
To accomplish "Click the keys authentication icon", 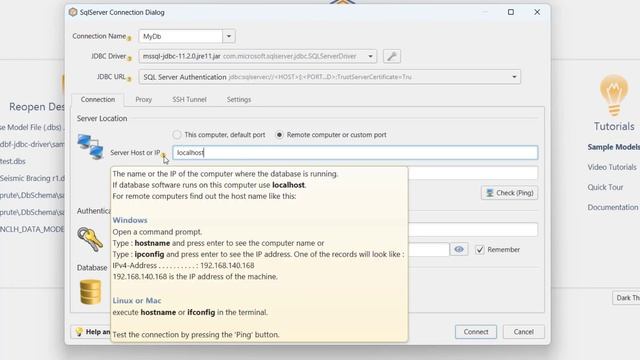I will point(90,239).
